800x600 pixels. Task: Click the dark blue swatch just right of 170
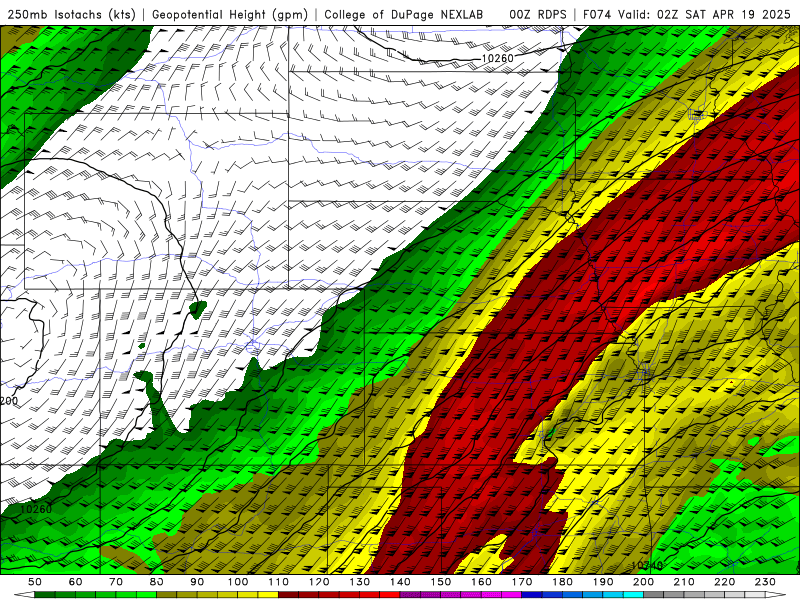[532, 595]
